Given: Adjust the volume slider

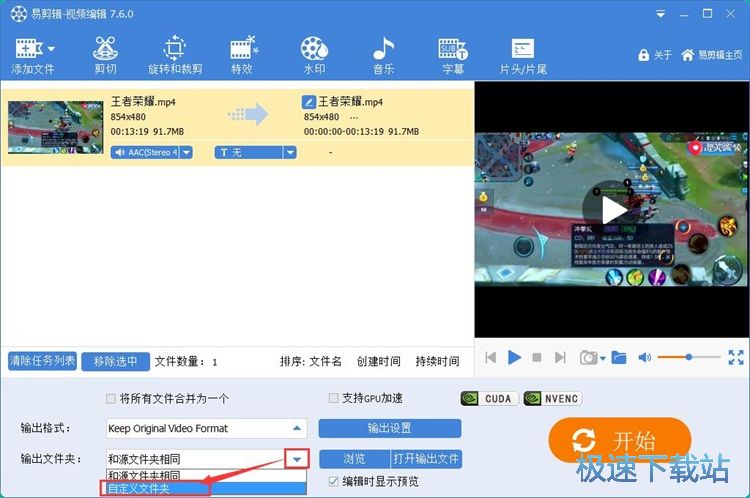Looking at the screenshot, I should click(689, 357).
